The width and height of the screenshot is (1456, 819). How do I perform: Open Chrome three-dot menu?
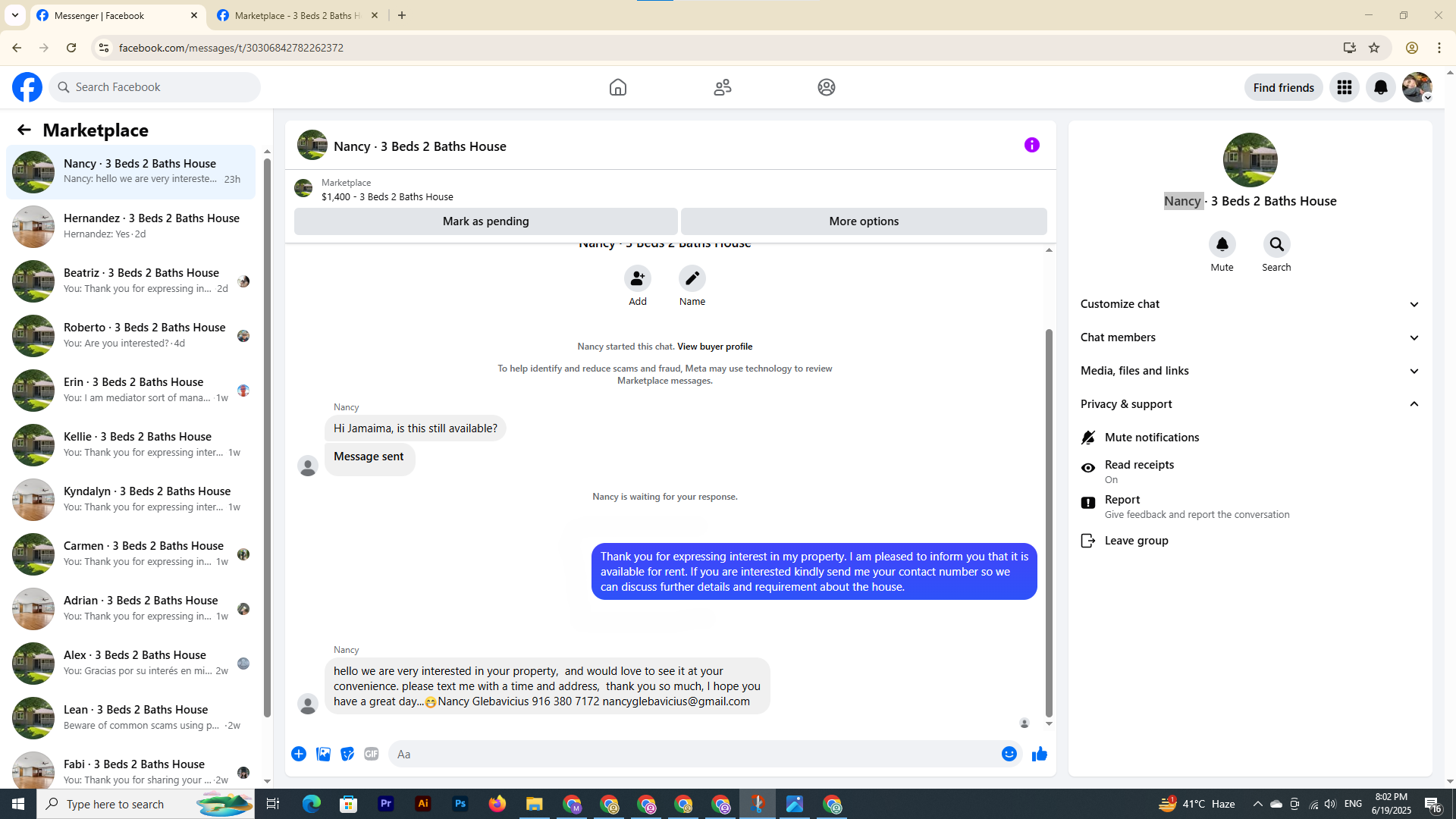[x=1439, y=48]
